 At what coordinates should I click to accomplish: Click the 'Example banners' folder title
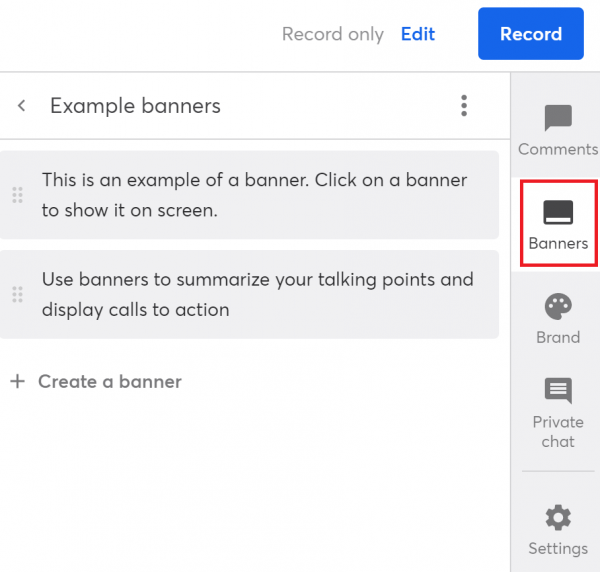click(x=135, y=106)
